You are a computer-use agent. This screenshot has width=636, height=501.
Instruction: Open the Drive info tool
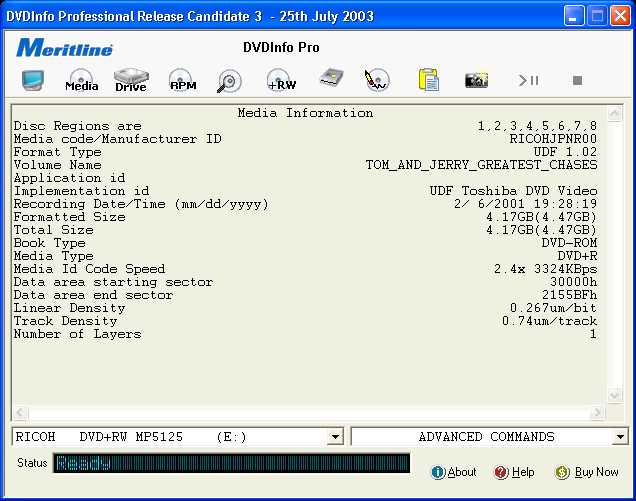point(131,80)
